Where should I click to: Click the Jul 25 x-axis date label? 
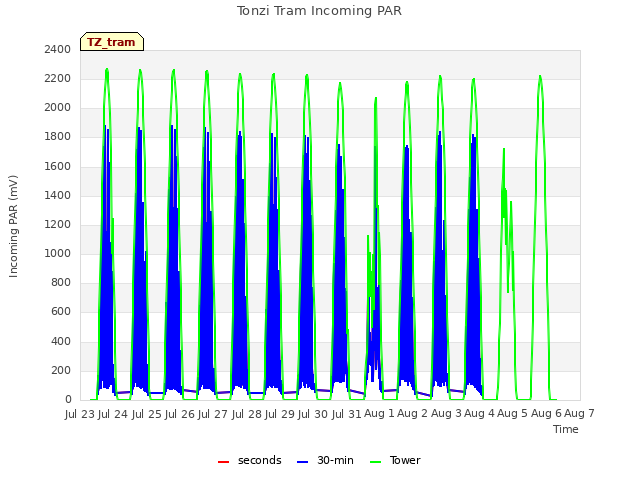(x=146, y=414)
